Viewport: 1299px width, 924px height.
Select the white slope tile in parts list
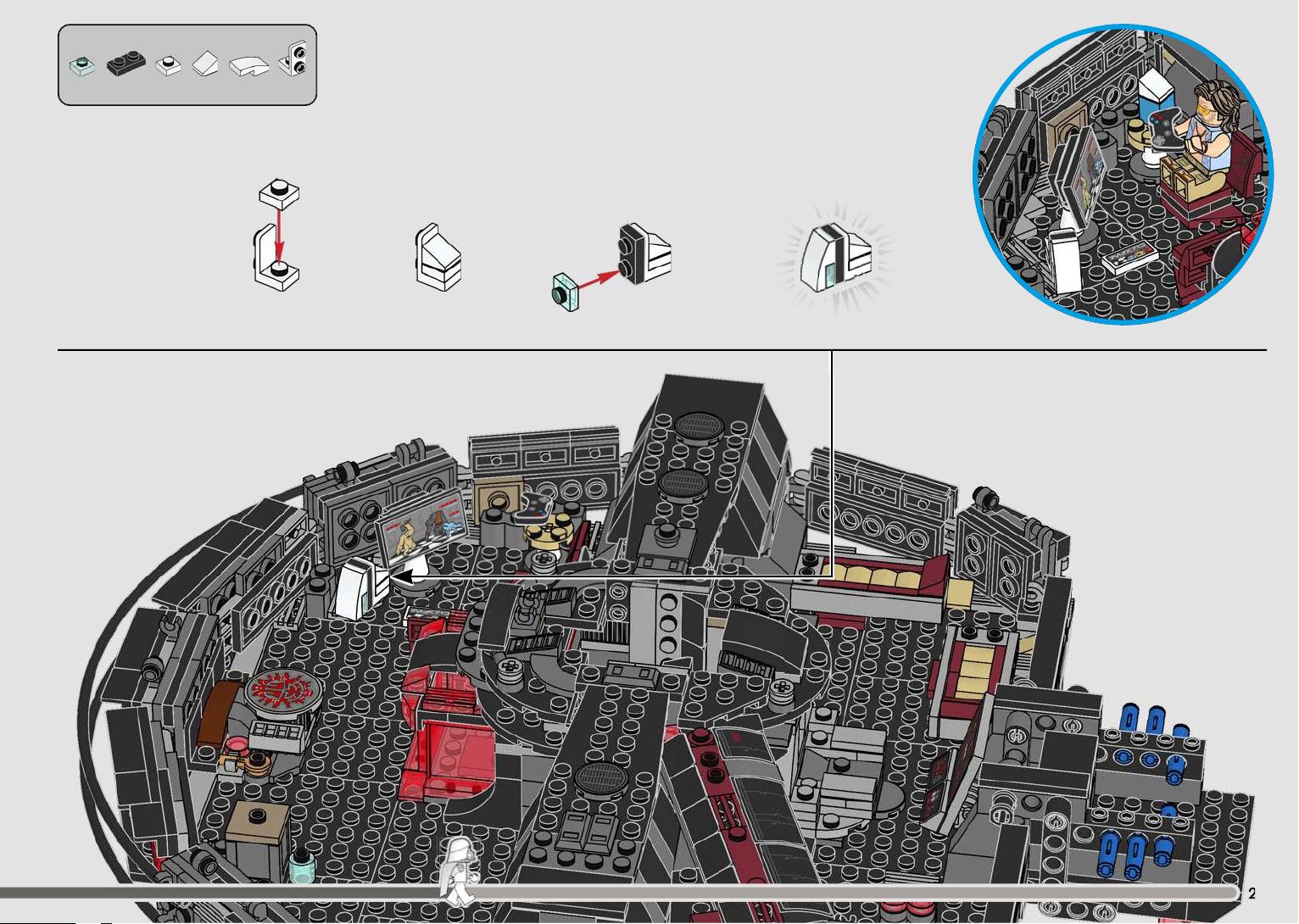[206, 65]
